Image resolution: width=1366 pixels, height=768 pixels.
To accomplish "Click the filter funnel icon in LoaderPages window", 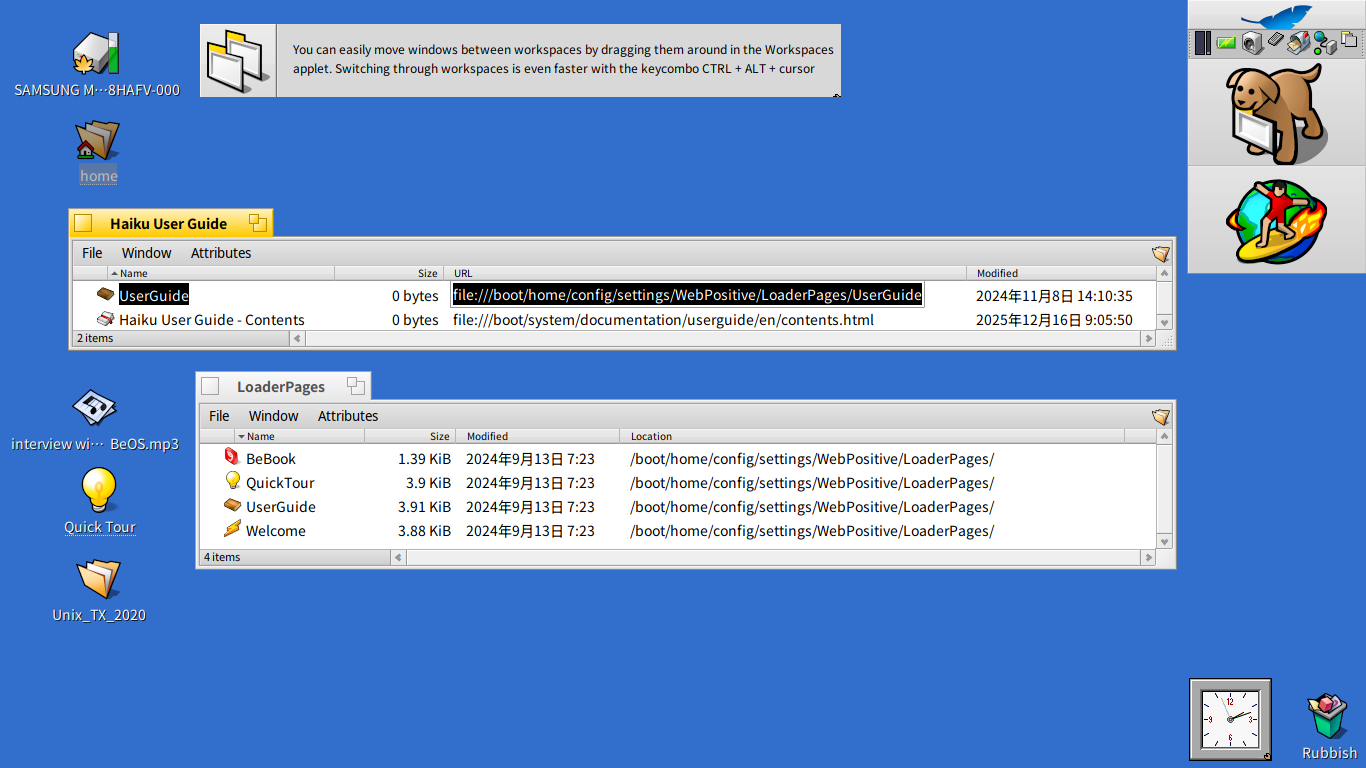I will 1160,416.
